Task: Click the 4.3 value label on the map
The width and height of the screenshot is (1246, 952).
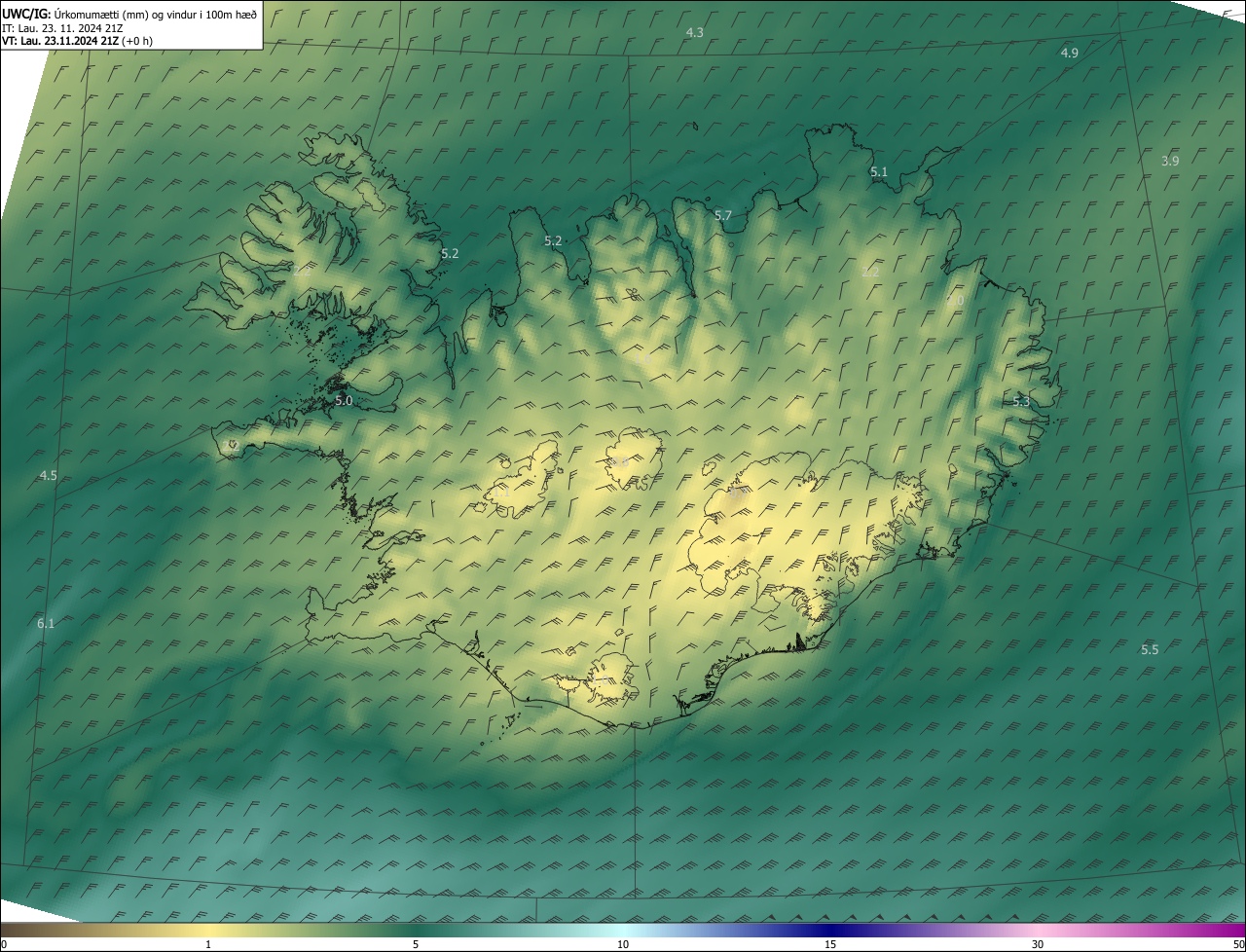Action: tap(694, 32)
